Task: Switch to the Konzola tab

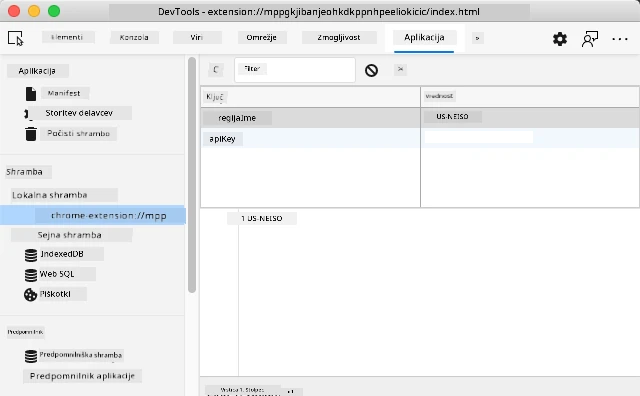Action: point(134,38)
